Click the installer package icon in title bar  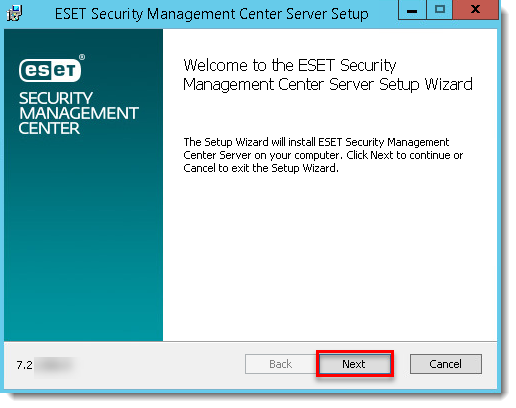point(14,13)
